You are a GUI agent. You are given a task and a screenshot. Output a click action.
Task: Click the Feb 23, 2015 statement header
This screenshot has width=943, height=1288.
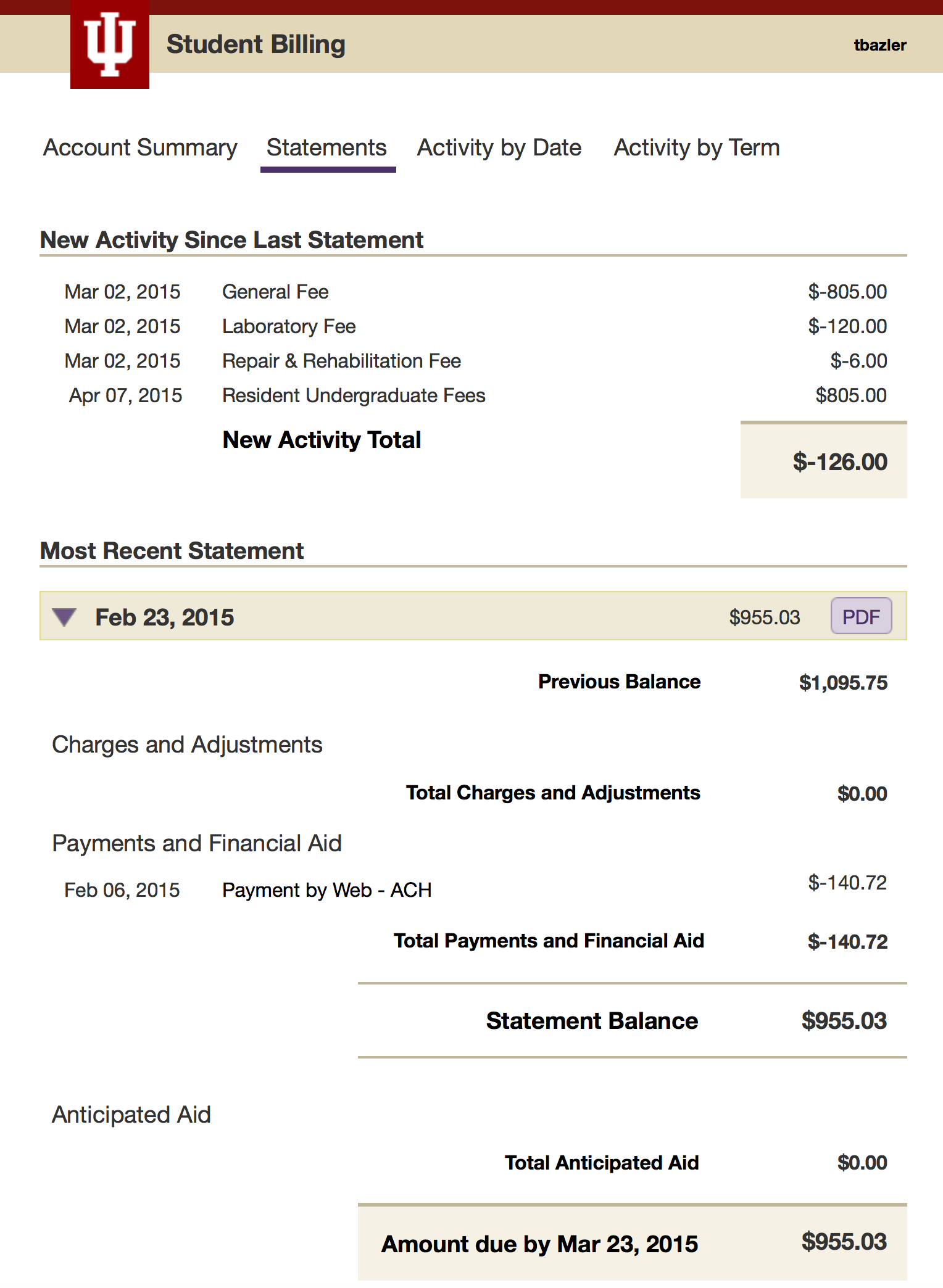point(473,616)
